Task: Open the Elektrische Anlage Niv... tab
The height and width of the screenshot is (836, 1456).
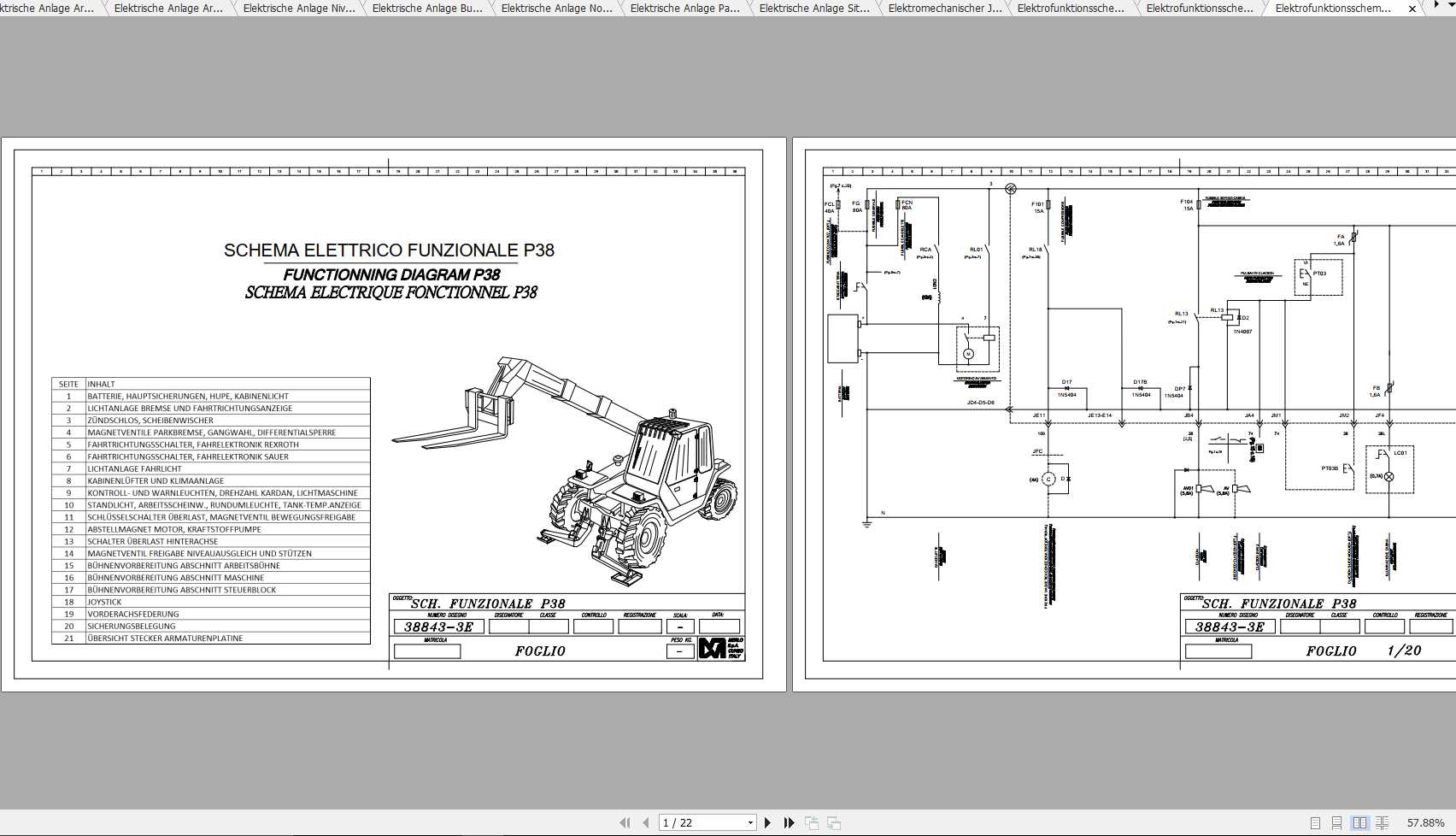Action: [x=298, y=8]
